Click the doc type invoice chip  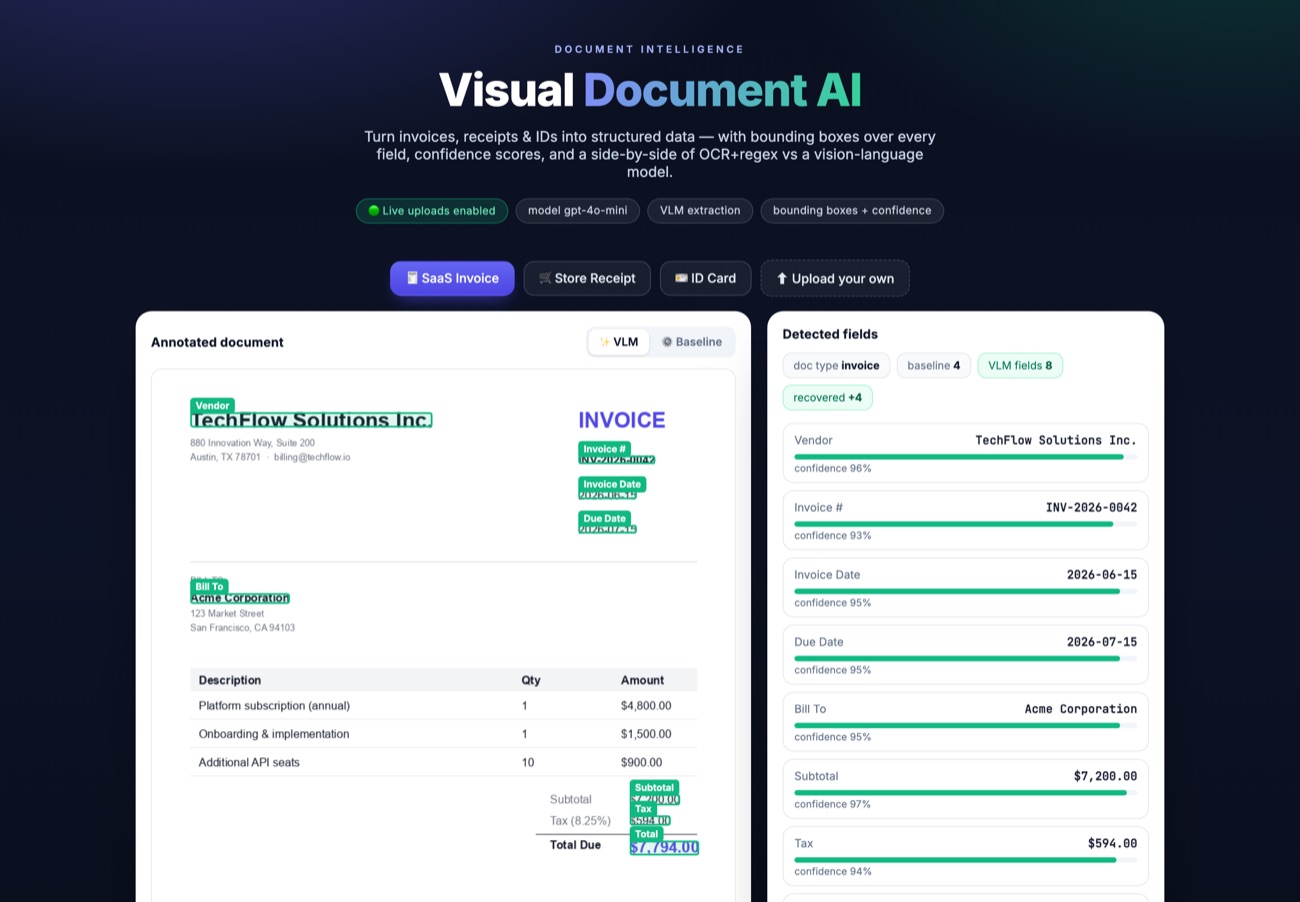[836, 365]
